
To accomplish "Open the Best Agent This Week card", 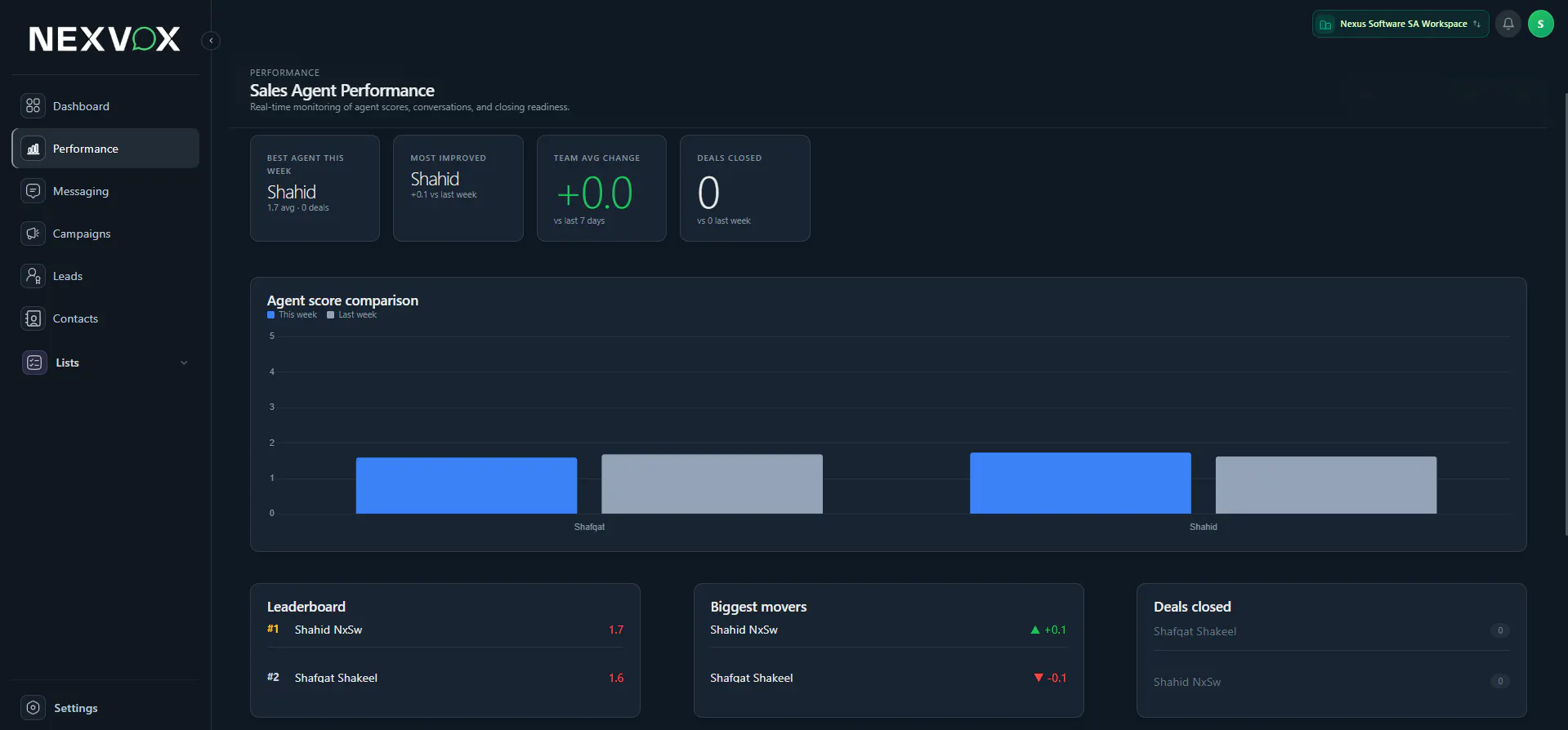I will [x=315, y=188].
